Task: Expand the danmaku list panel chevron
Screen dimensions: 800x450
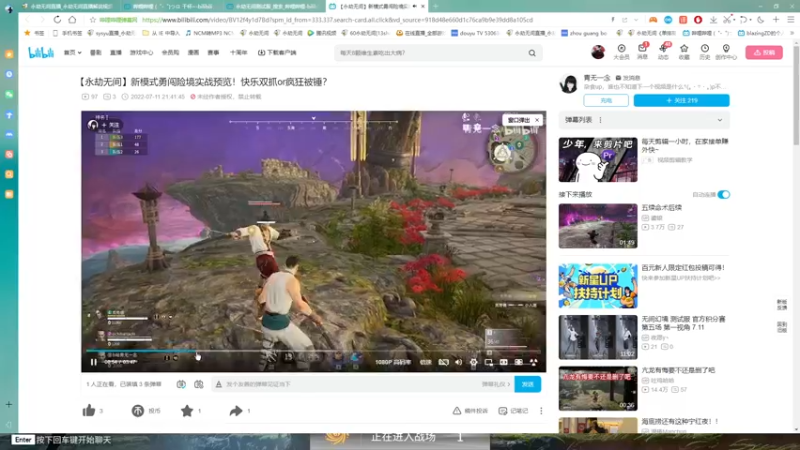Action: tap(720, 120)
